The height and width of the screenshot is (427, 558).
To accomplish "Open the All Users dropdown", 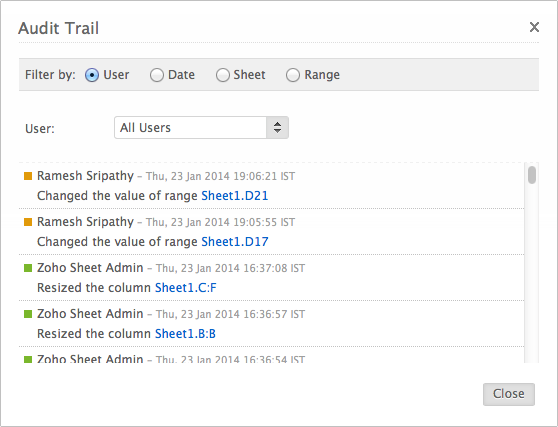I will (201, 127).
